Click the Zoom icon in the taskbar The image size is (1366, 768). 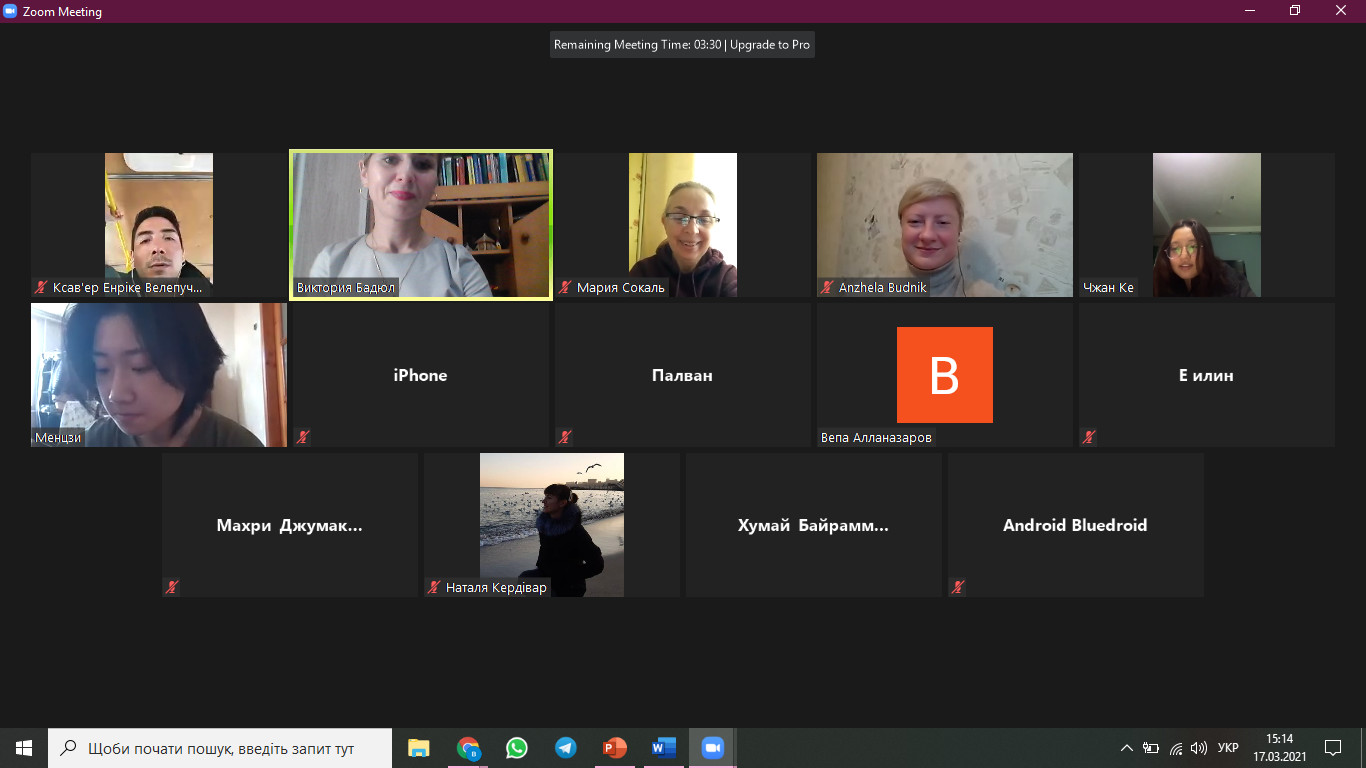(712, 748)
